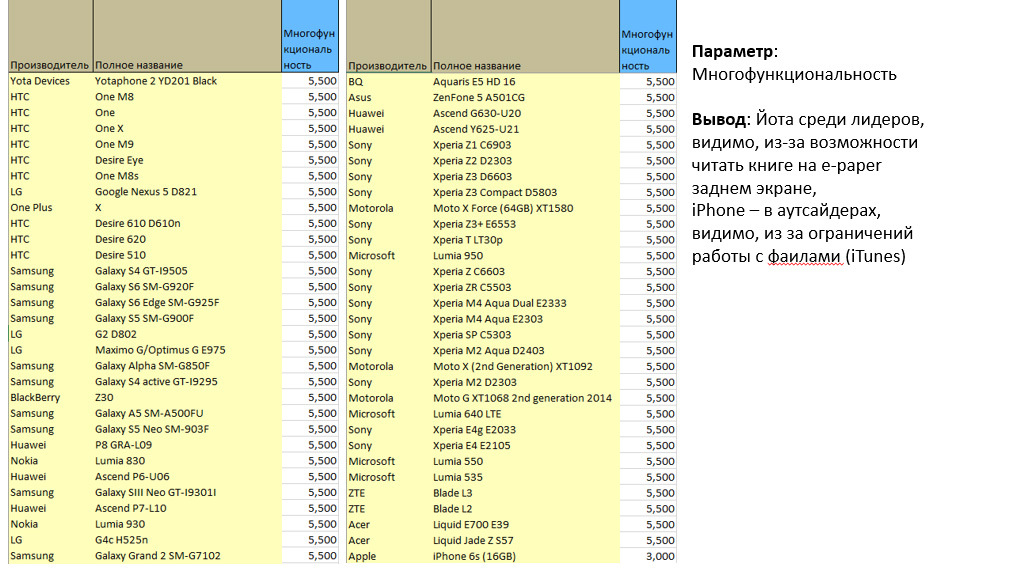Click the One Plus manufacturer cell

click(x=51, y=207)
